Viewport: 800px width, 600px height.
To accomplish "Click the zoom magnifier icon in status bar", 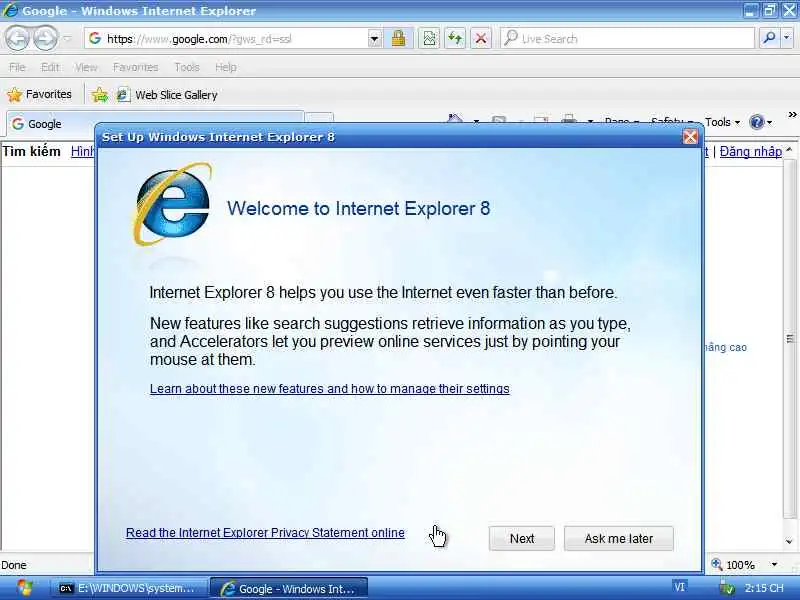I will pos(716,564).
